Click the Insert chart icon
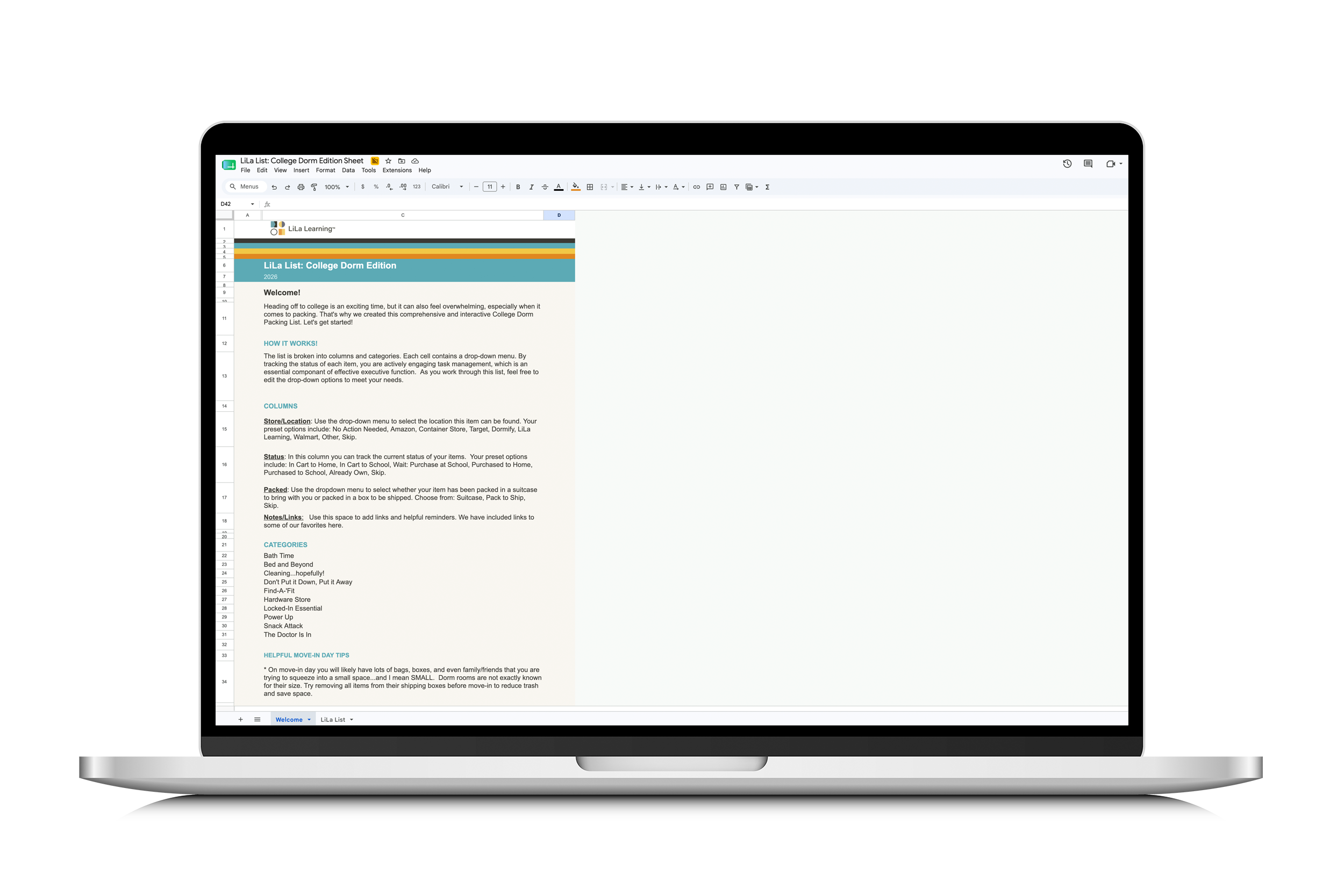1344x896 pixels. (x=724, y=187)
